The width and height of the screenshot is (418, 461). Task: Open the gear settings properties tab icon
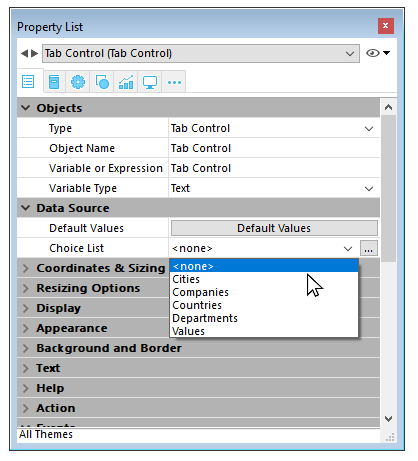pyautogui.click(x=78, y=82)
